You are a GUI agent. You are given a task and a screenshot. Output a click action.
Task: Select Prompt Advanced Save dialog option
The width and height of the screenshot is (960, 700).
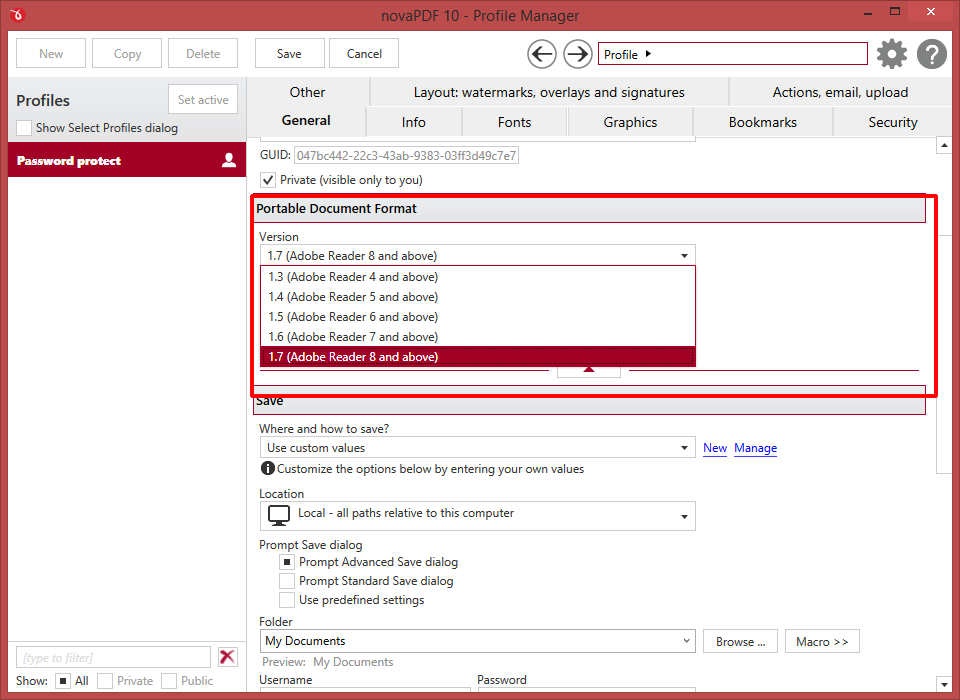tap(287, 562)
